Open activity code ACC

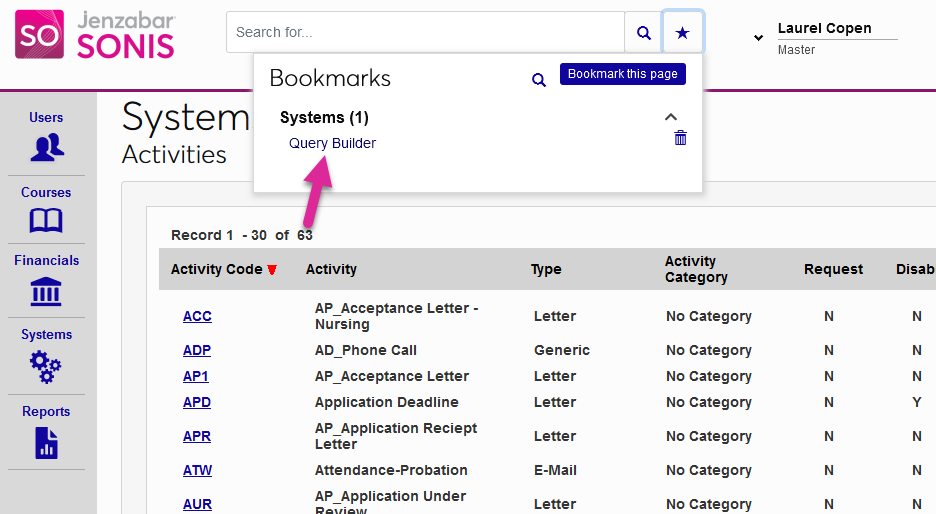coord(197,316)
